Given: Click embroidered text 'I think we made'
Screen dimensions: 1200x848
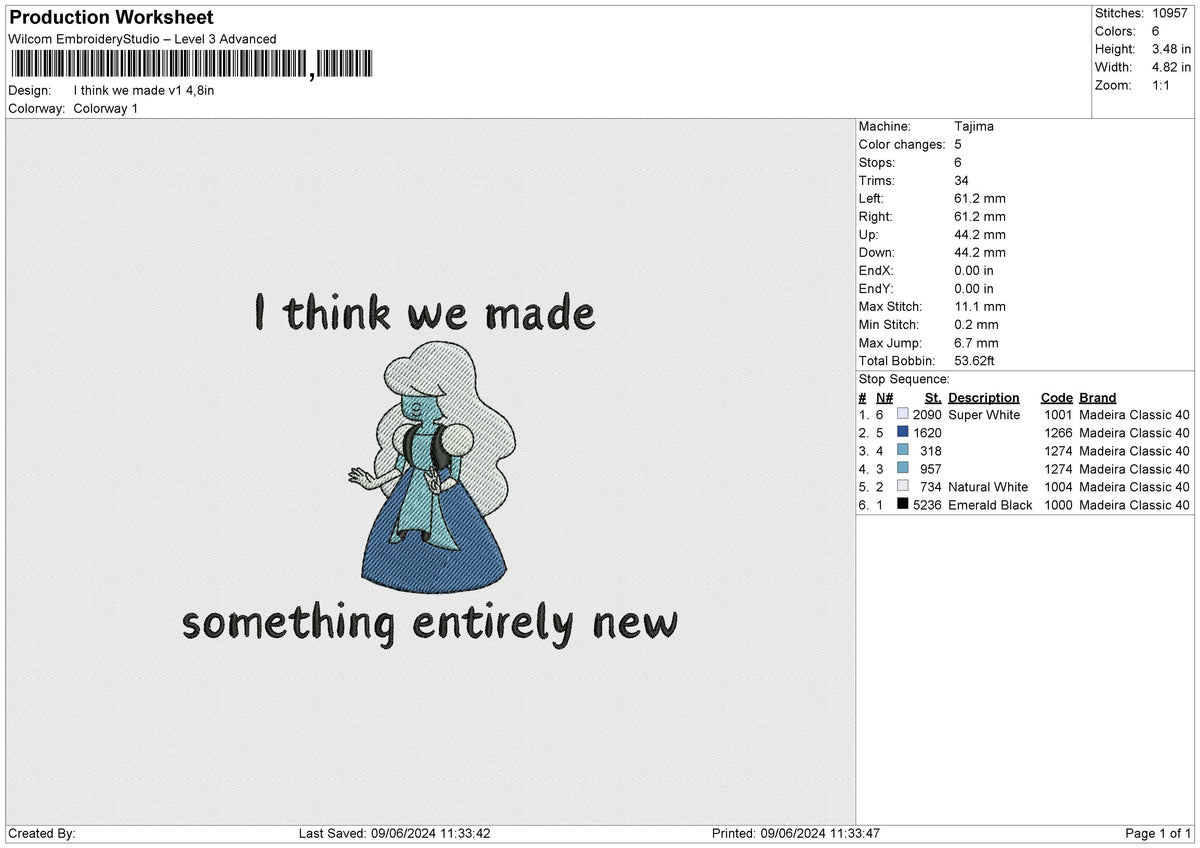Looking at the screenshot, I should [425, 312].
